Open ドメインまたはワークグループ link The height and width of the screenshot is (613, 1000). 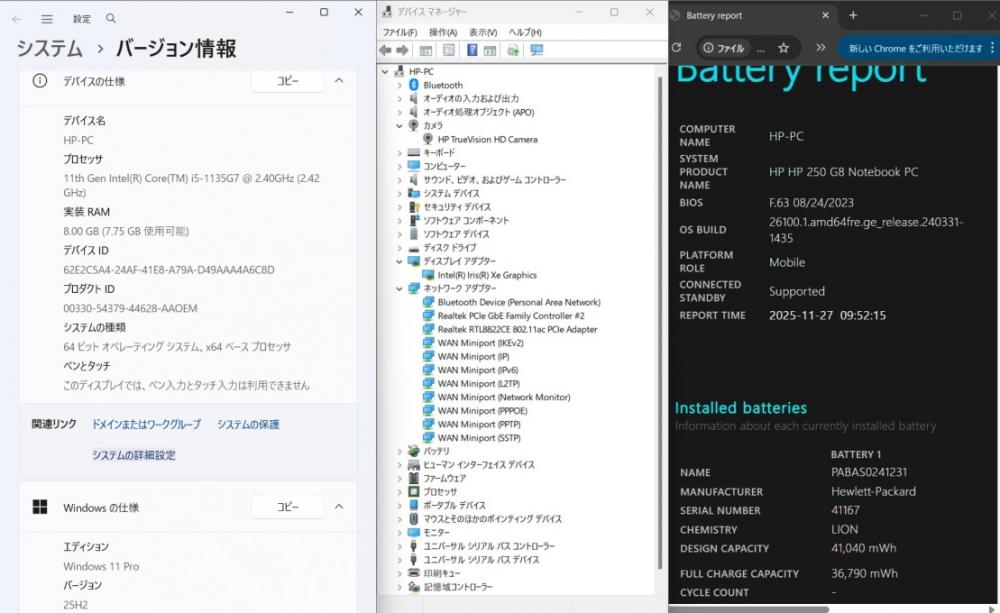point(146,424)
